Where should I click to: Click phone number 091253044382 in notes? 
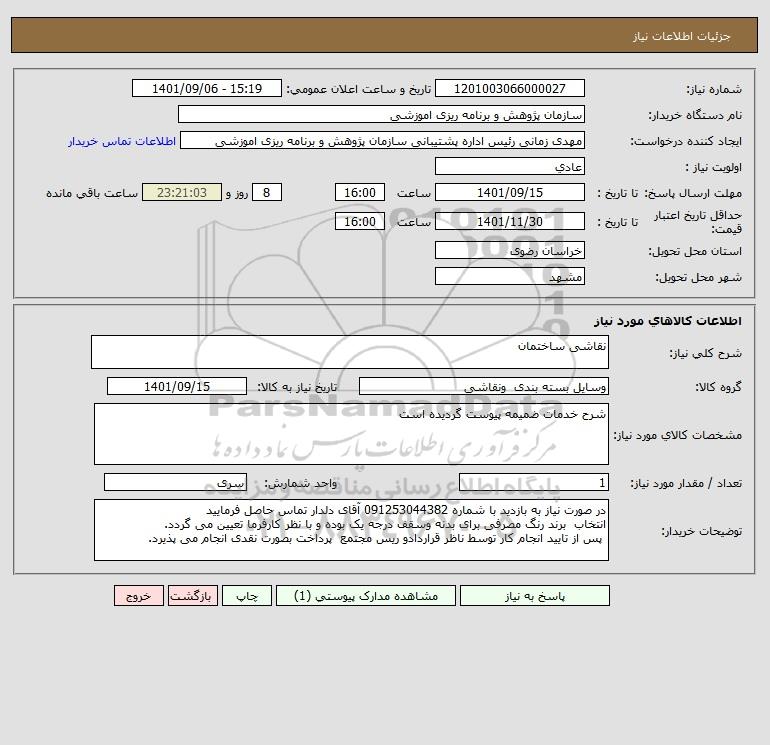coord(406,510)
